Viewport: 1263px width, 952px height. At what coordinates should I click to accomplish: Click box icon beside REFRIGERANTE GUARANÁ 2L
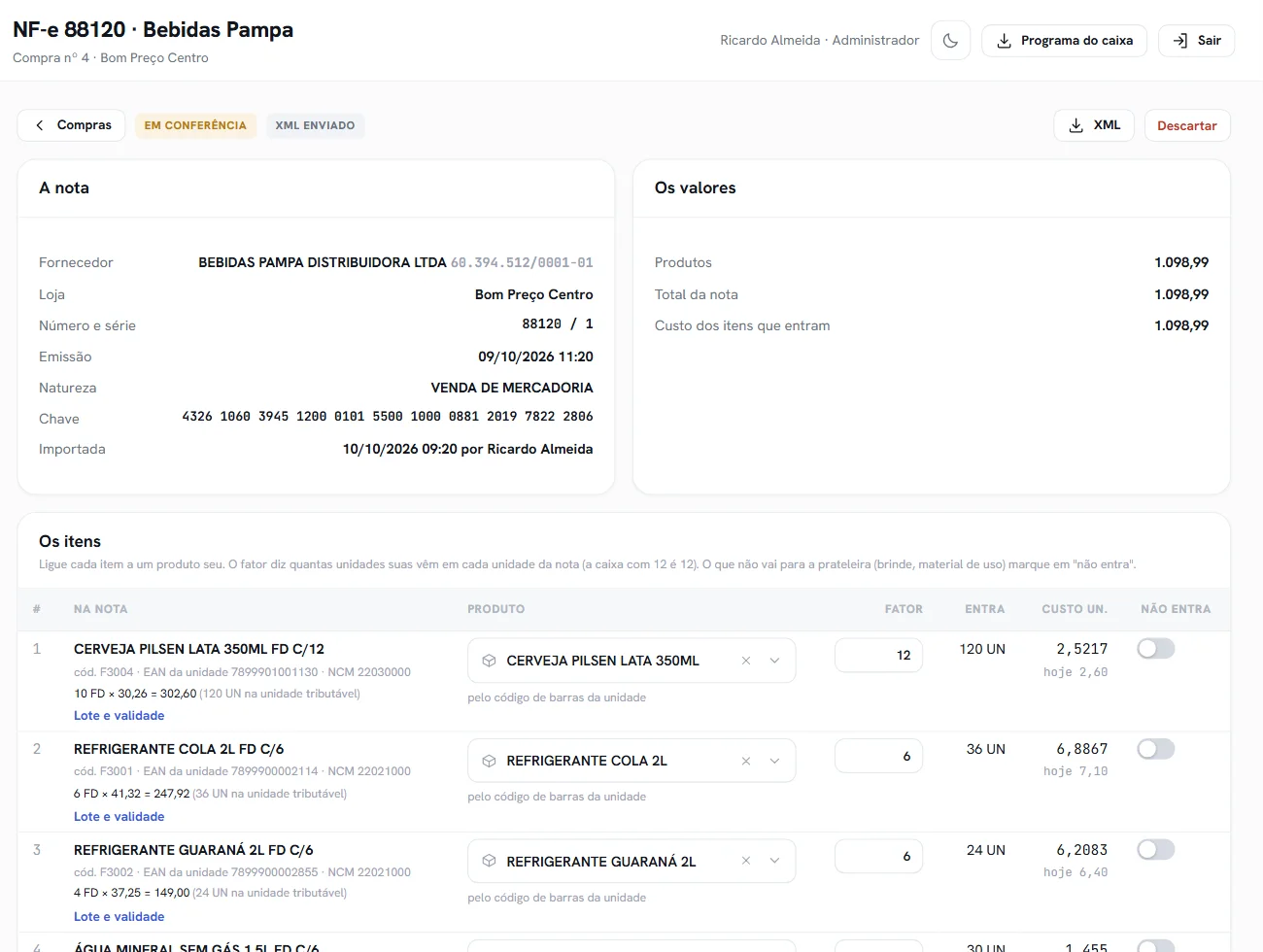(490, 861)
